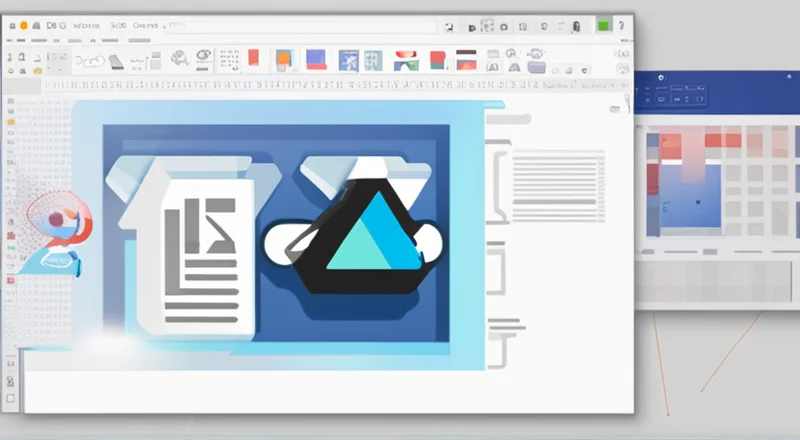Screen dimensions: 800x440
Task: Select the blue square with red bar icon
Action: [316, 60]
